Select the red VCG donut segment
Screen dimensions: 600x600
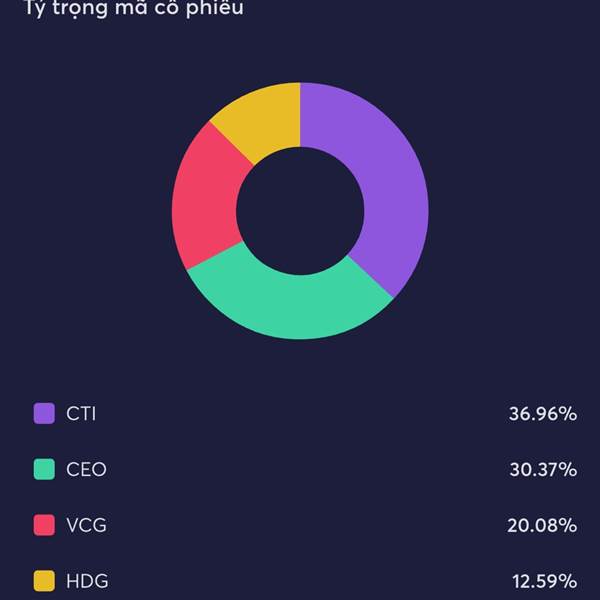pyautogui.click(x=207, y=199)
